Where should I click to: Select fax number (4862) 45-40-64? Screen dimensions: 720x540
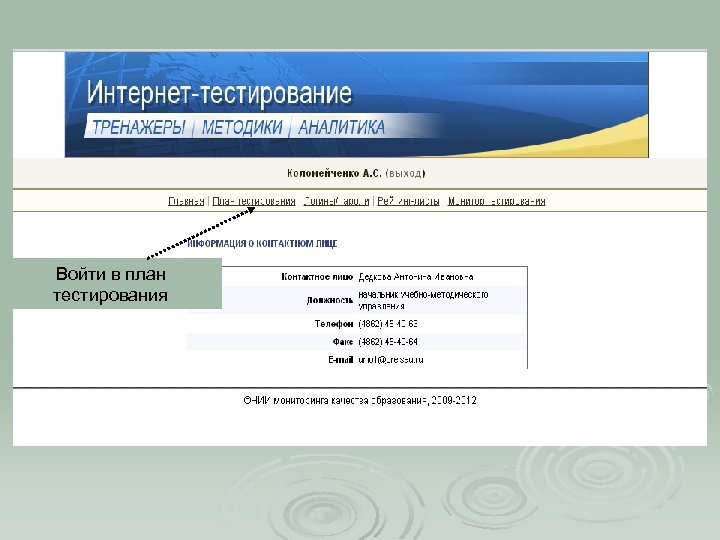click(388, 342)
